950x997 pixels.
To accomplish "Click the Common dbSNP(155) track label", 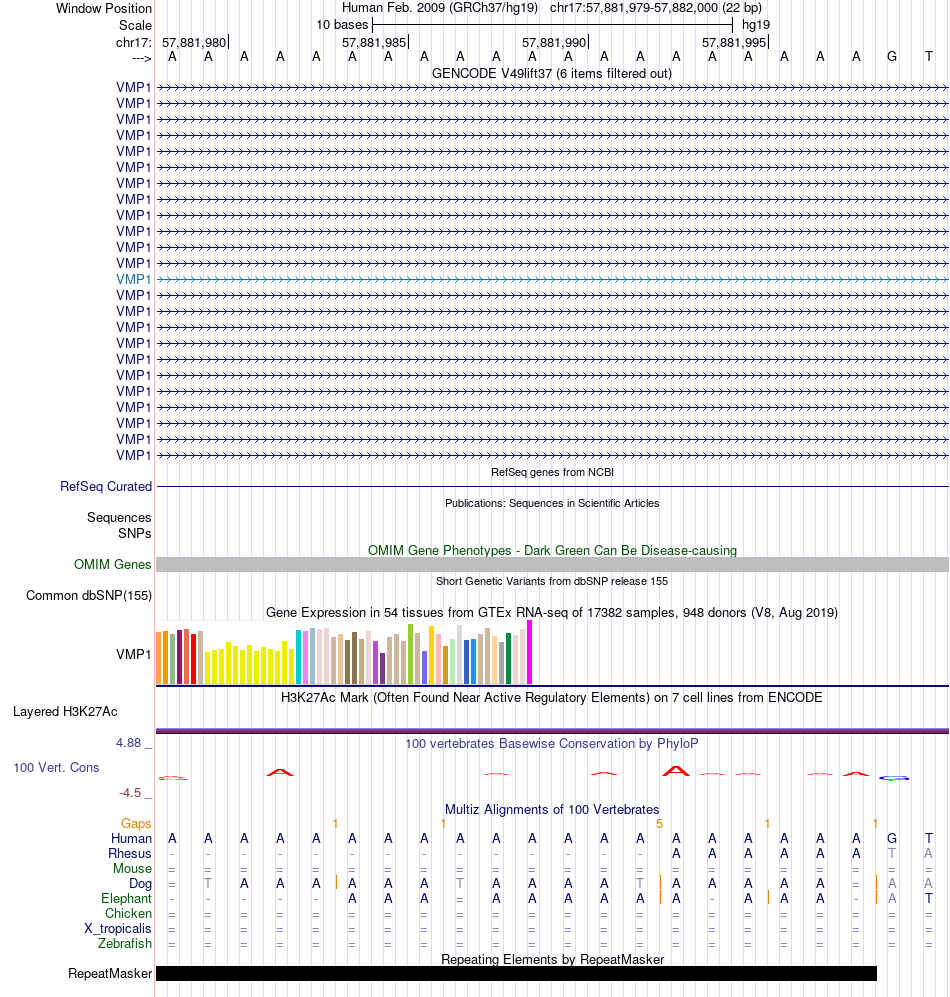I will click(x=89, y=596).
